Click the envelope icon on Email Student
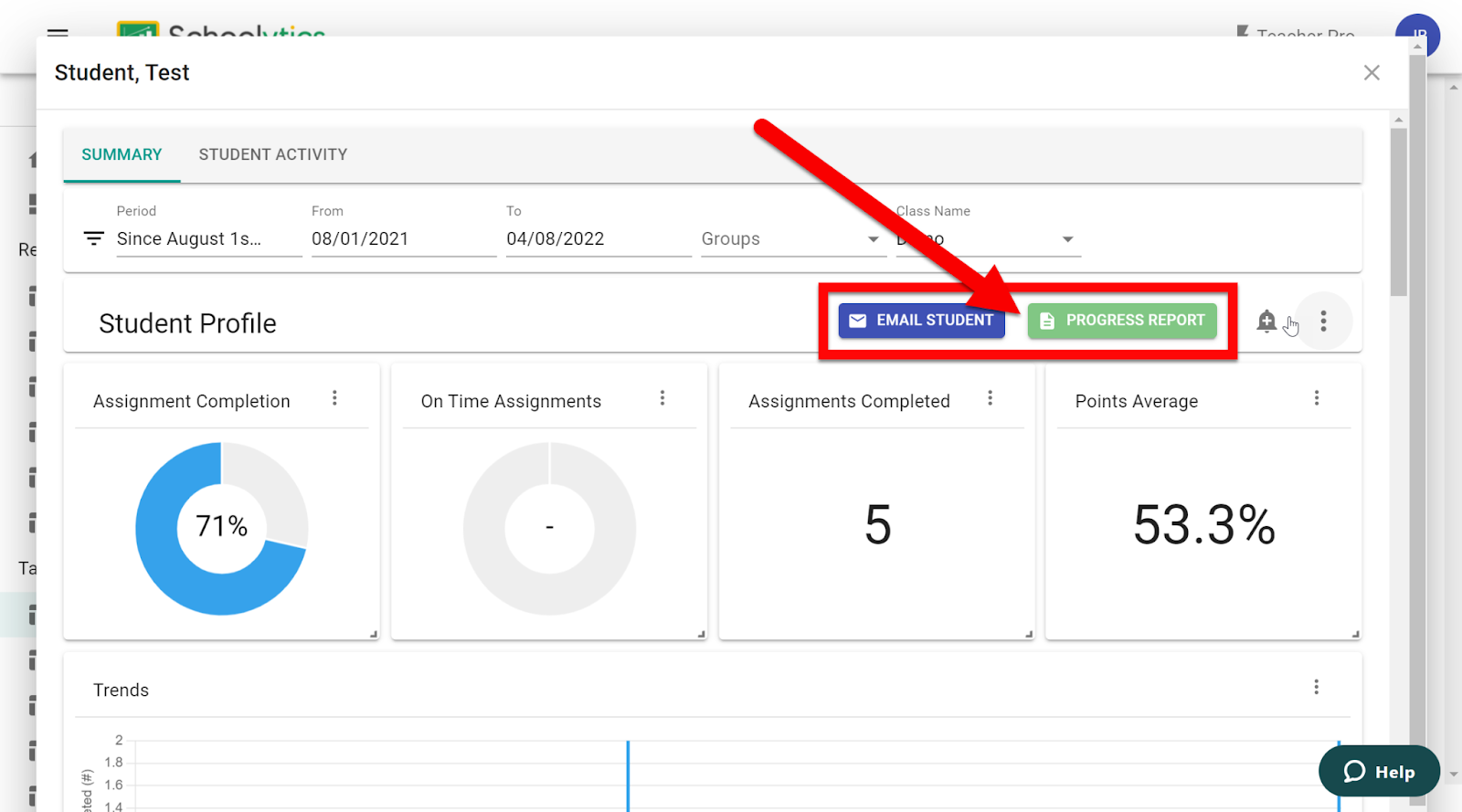Image resolution: width=1462 pixels, height=812 pixels. tap(858, 321)
